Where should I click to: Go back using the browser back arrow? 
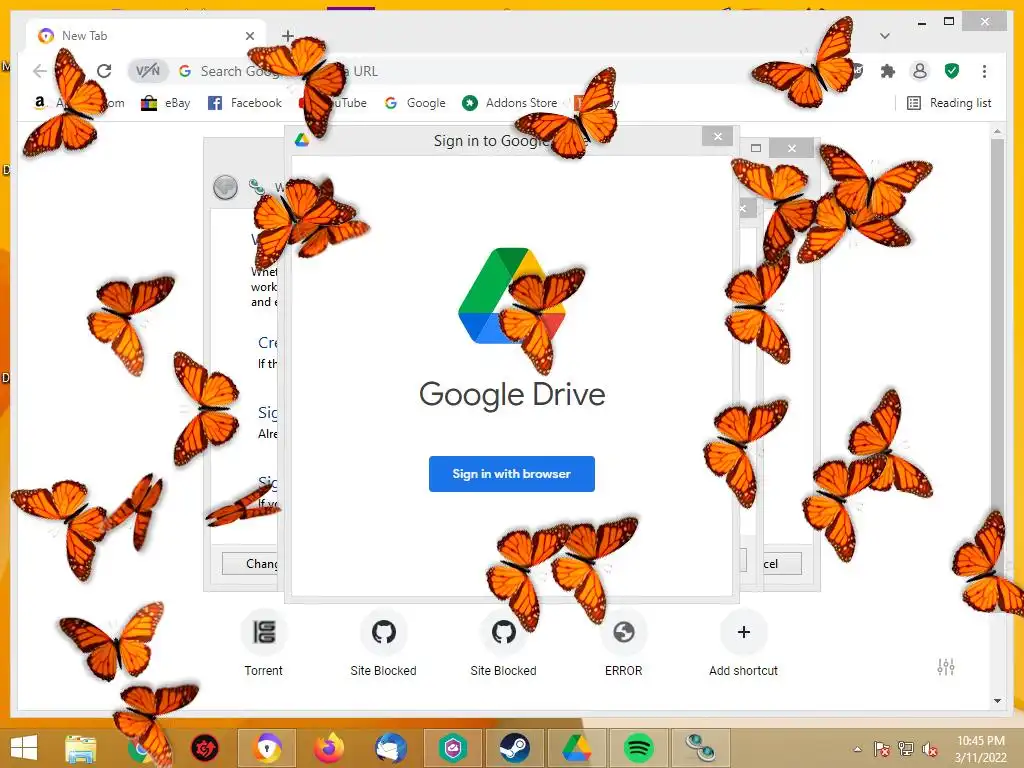point(40,71)
